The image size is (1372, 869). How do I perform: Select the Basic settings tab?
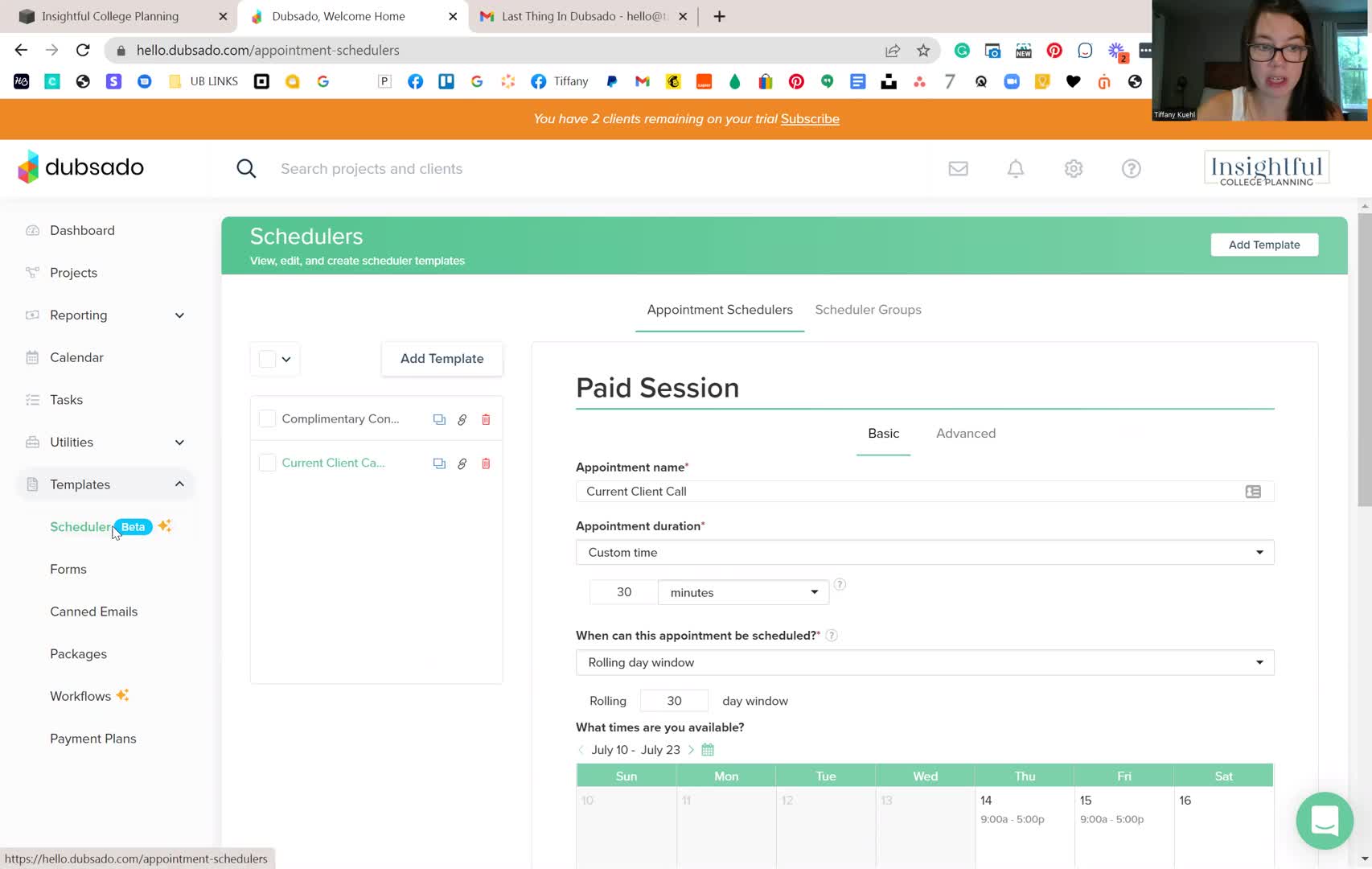point(883,434)
